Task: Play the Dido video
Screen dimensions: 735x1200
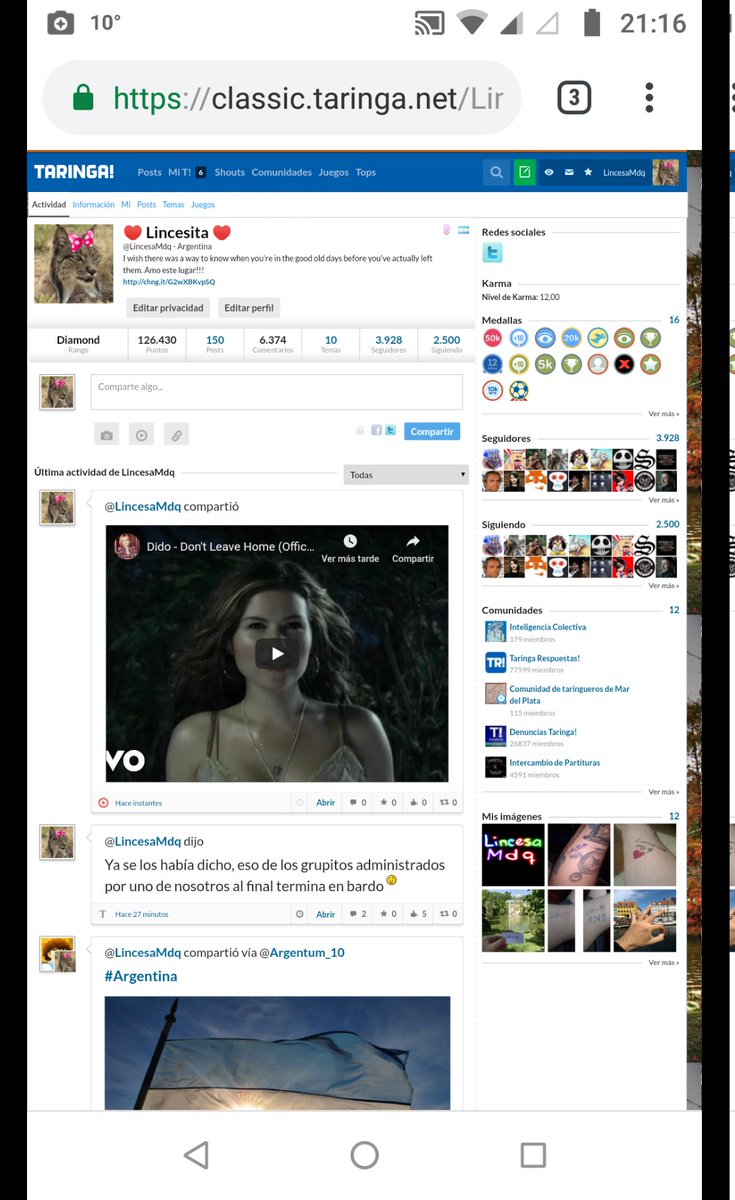Action: [277, 654]
